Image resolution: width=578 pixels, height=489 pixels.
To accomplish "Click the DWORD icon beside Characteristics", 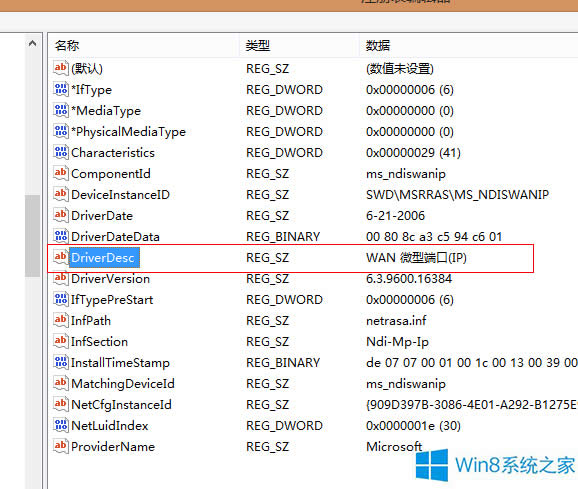I will click(60, 152).
